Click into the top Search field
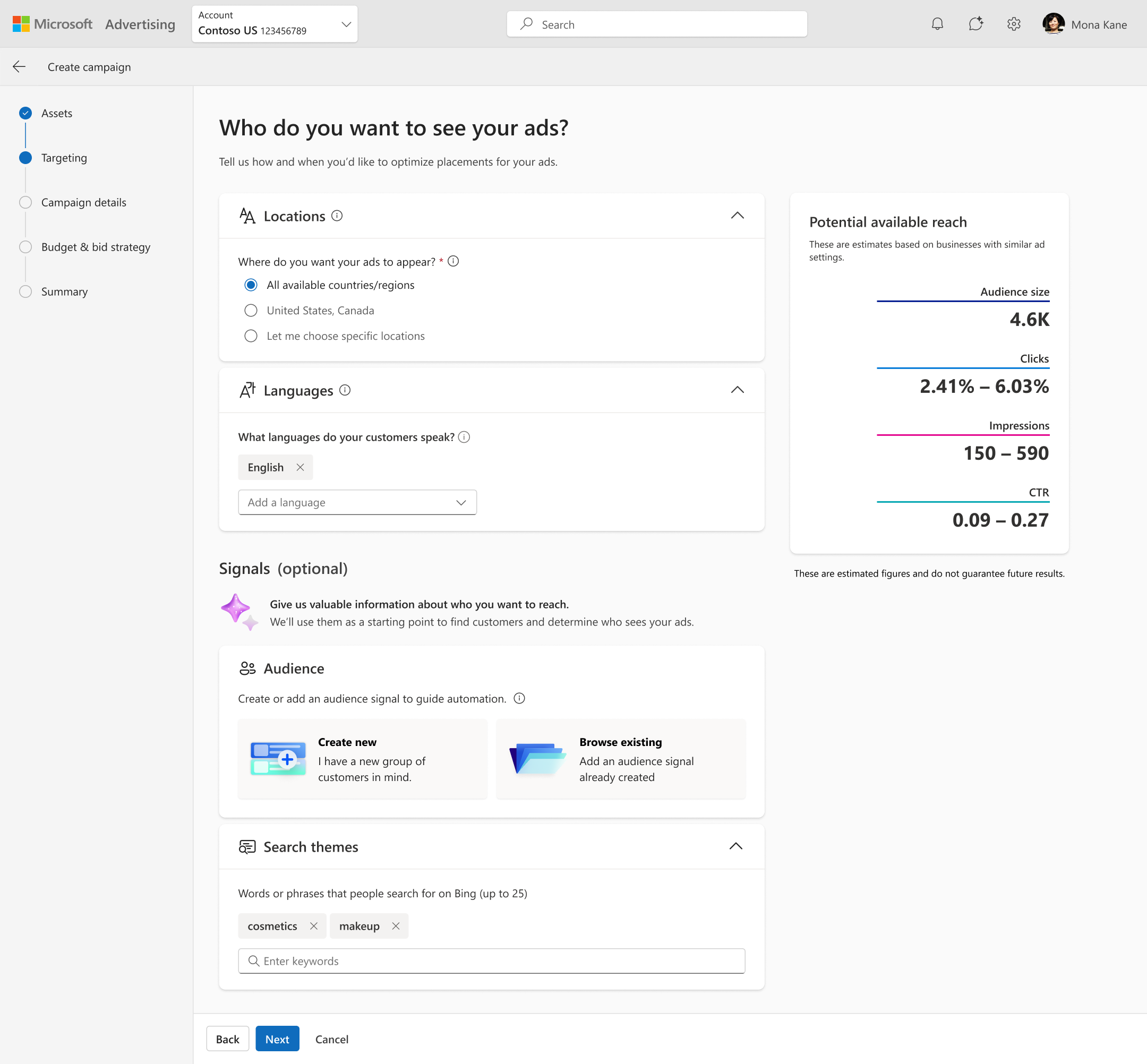This screenshot has width=1147, height=1064. point(657,24)
